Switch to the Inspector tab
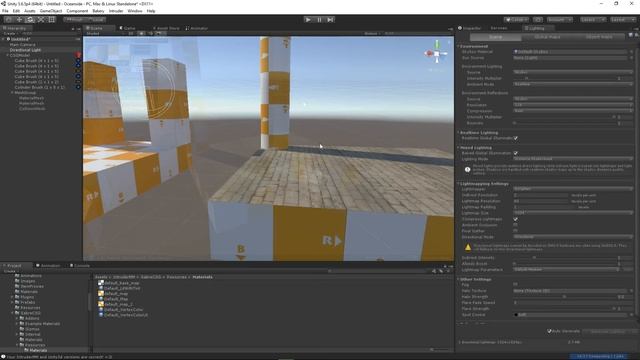640x360 pixels. pos(470,28)
